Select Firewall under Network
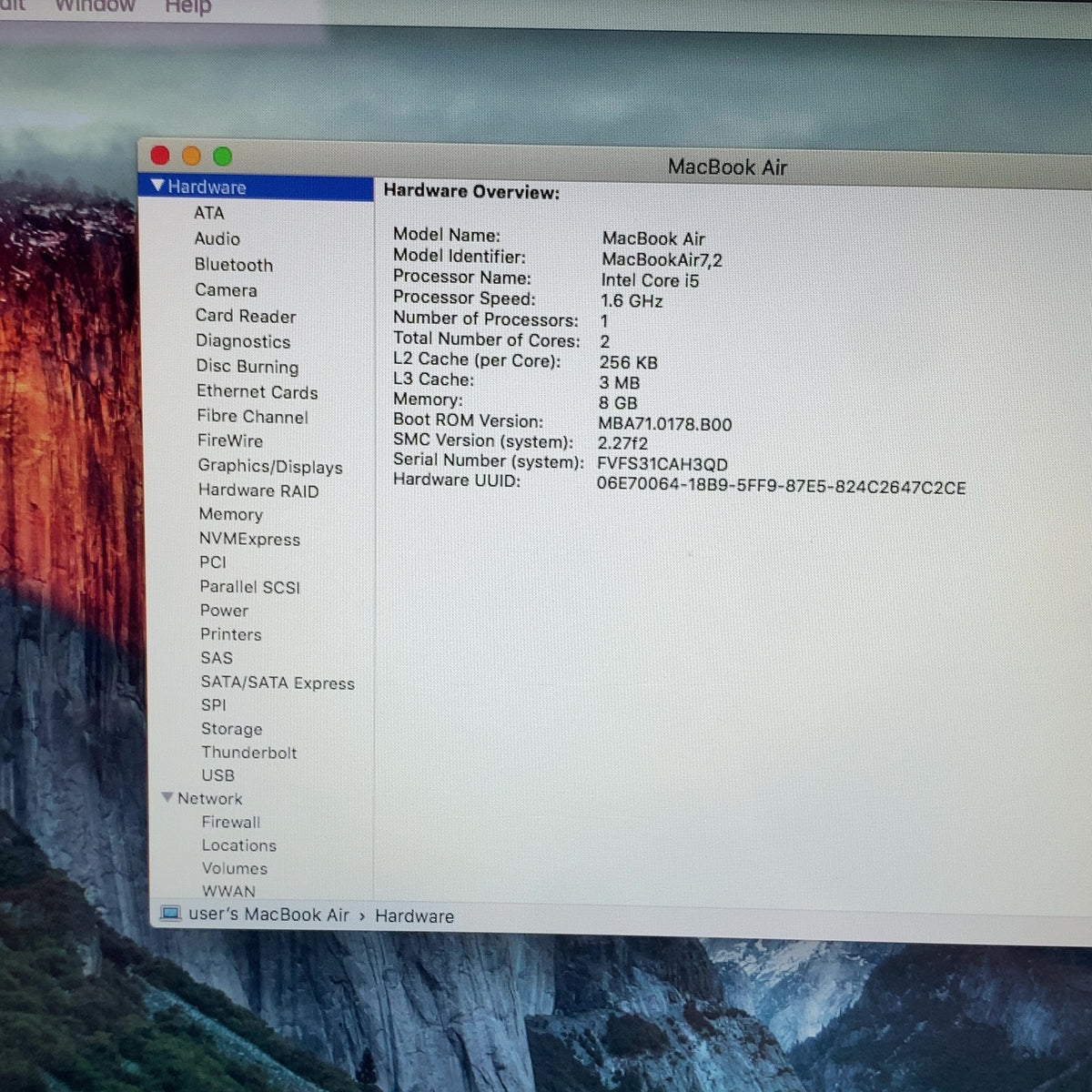1092x1092 pixels. 230,822
